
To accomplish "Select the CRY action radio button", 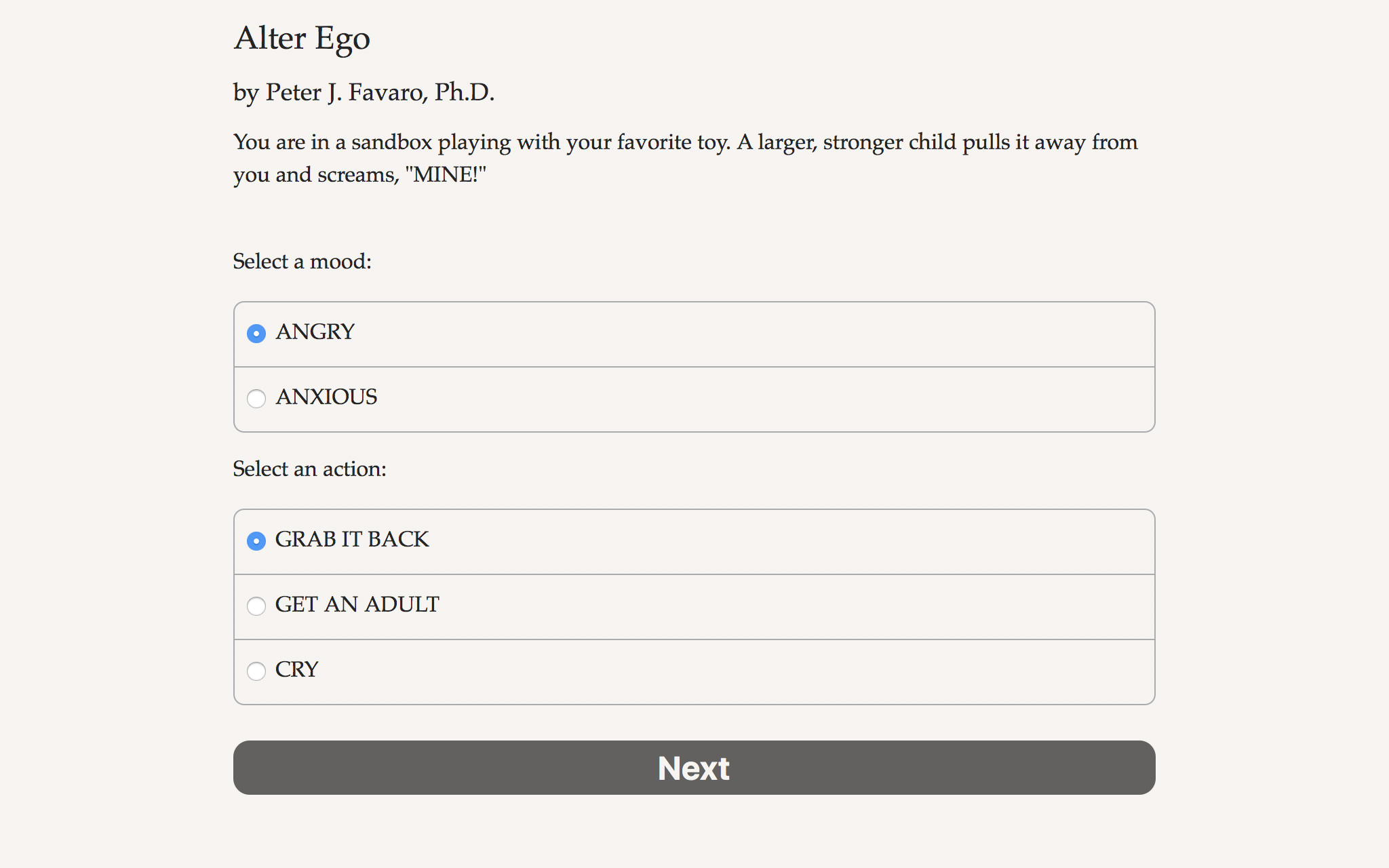I will pos(256,672).
